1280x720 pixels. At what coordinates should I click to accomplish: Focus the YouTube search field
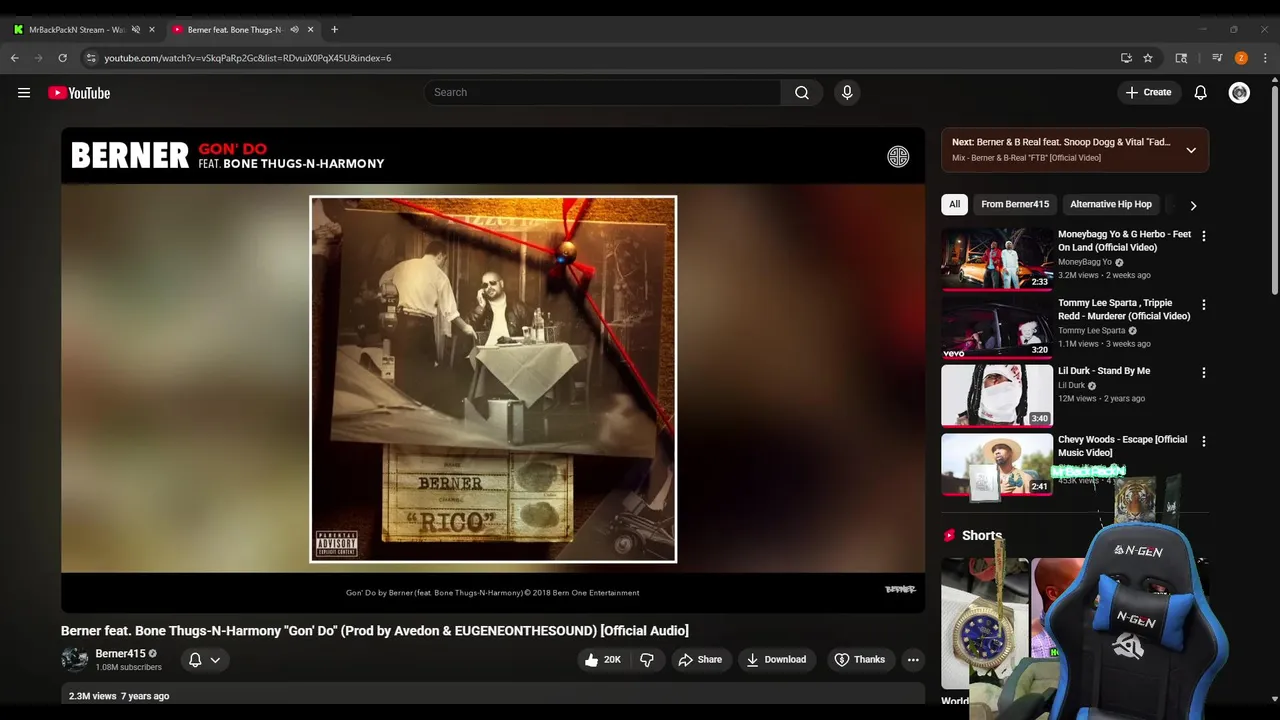(602, 93)
